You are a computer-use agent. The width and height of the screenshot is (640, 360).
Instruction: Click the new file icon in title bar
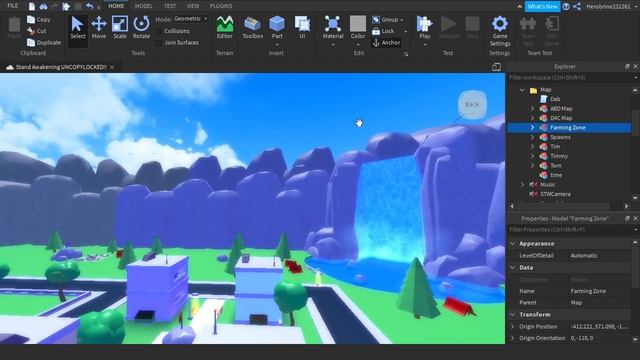[x=32, y=6]
